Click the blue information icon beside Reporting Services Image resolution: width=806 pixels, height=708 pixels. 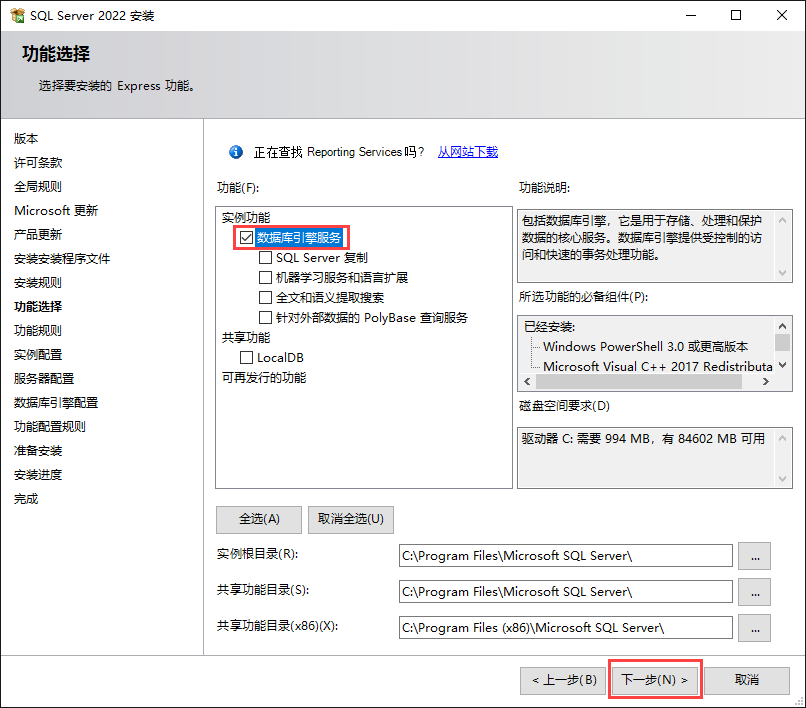click(x=236, y=152)
